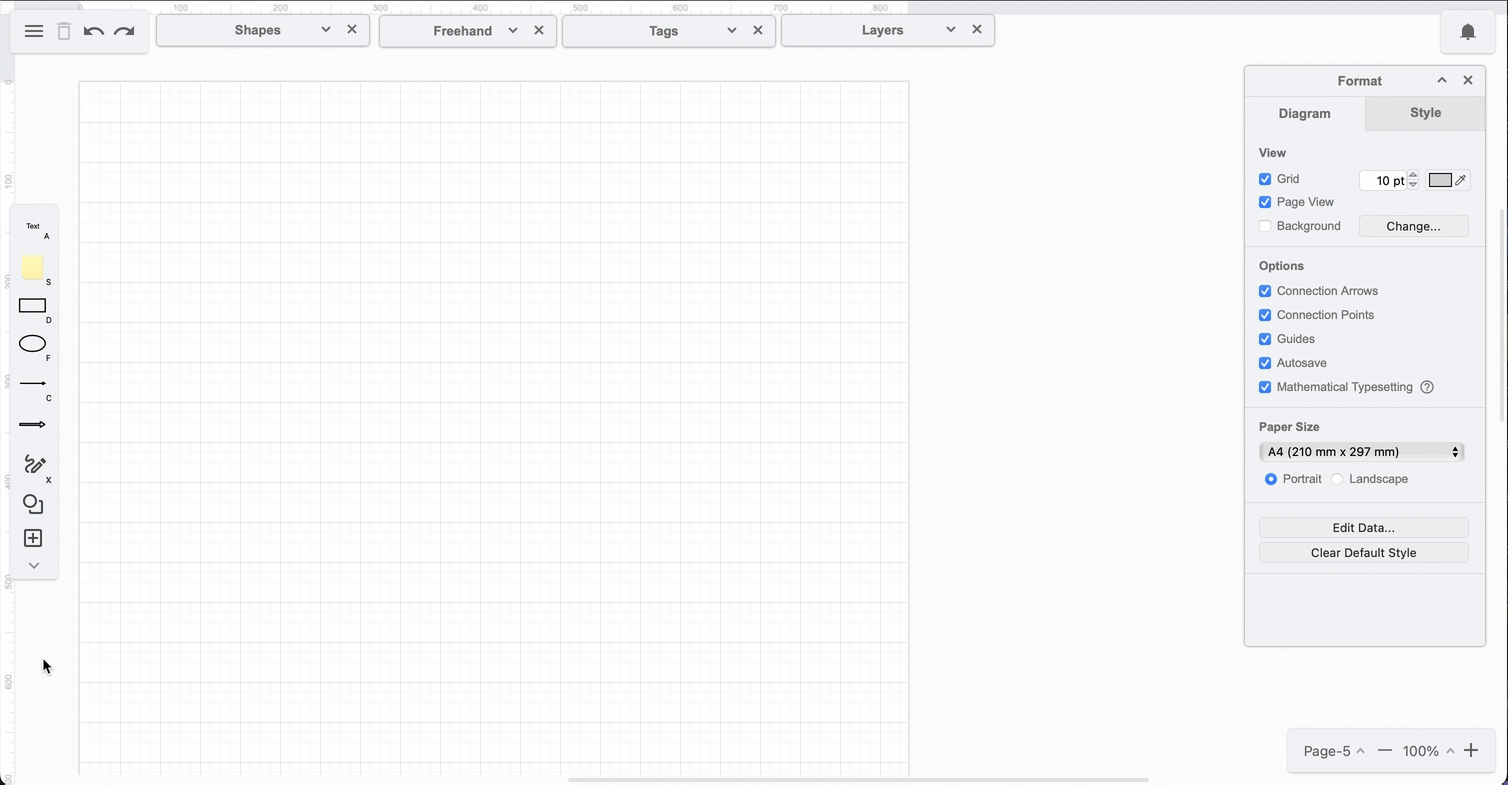
Task: Open the Shapes panel dropdown
Action: pos(324,30)
